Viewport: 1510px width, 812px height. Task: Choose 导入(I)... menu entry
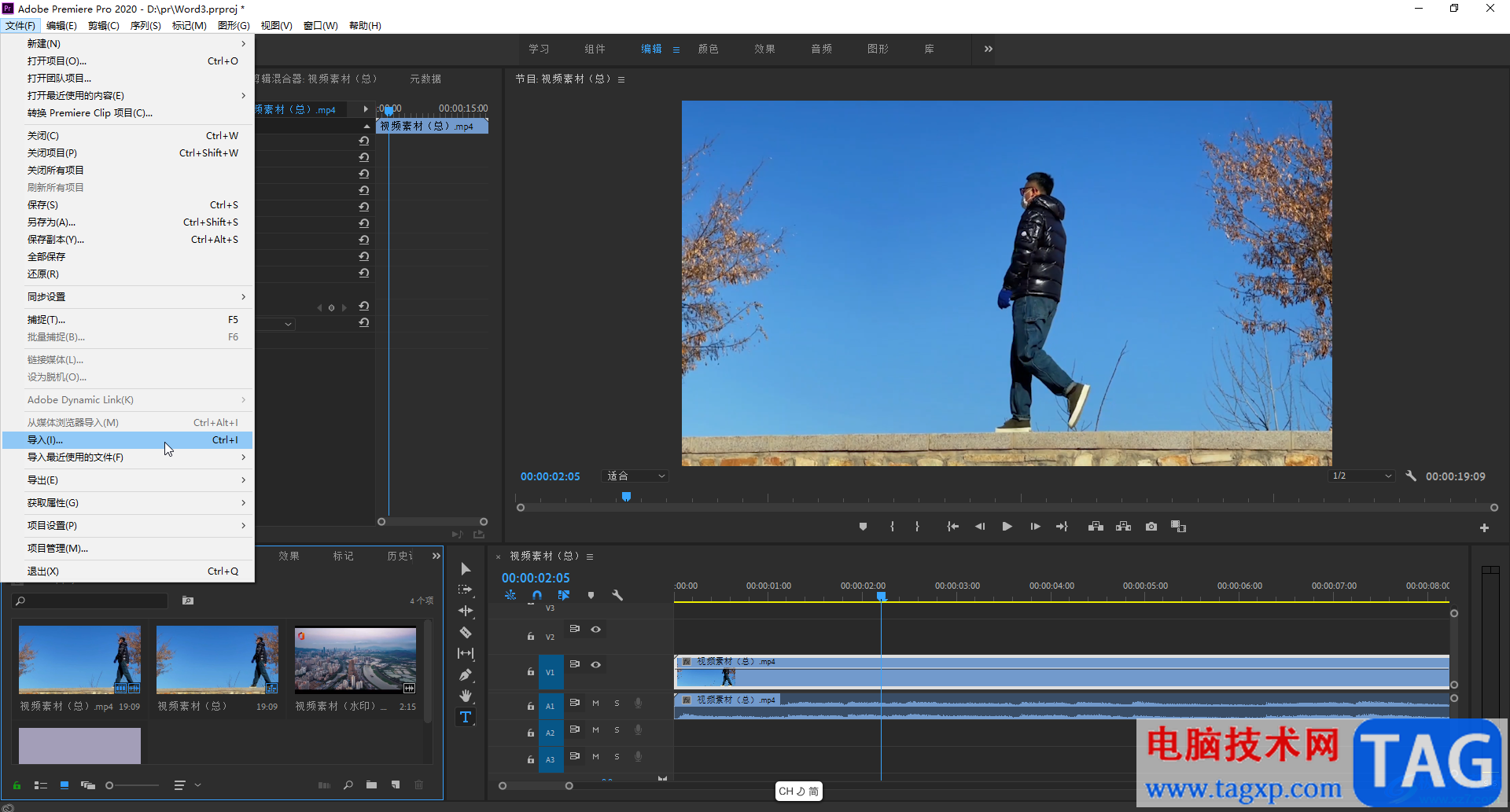tap(127, 440)
